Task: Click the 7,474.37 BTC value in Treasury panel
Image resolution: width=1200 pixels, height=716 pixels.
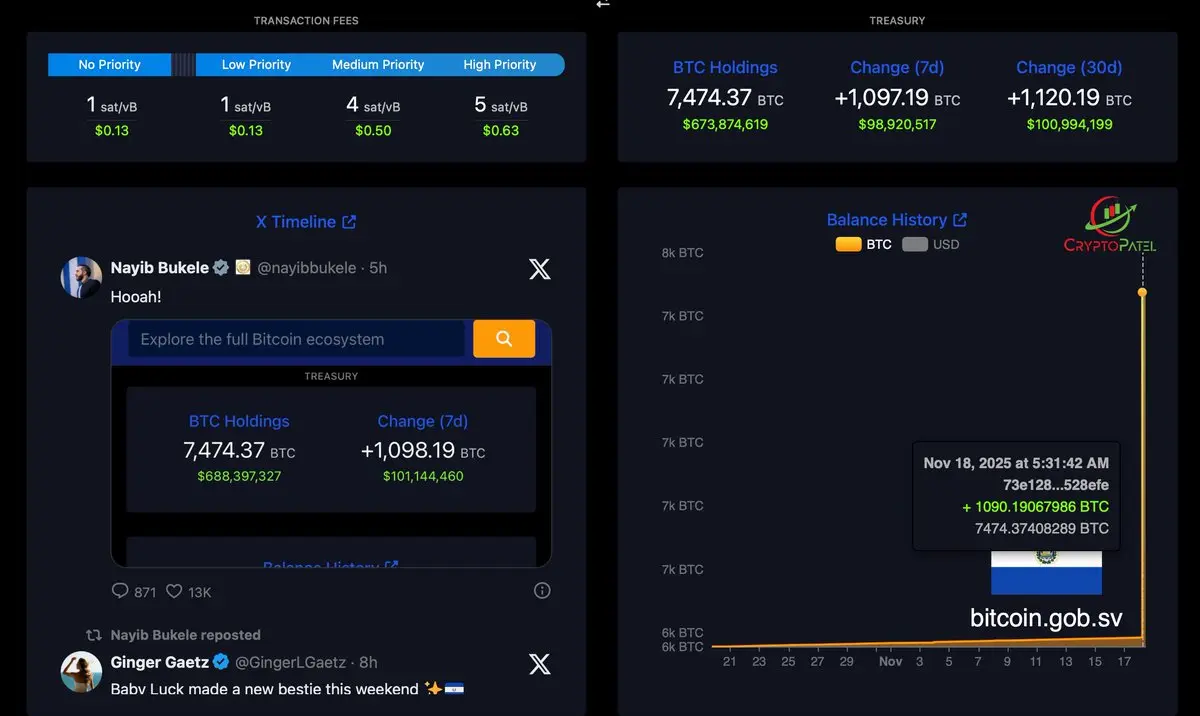Action: (725, 98)
